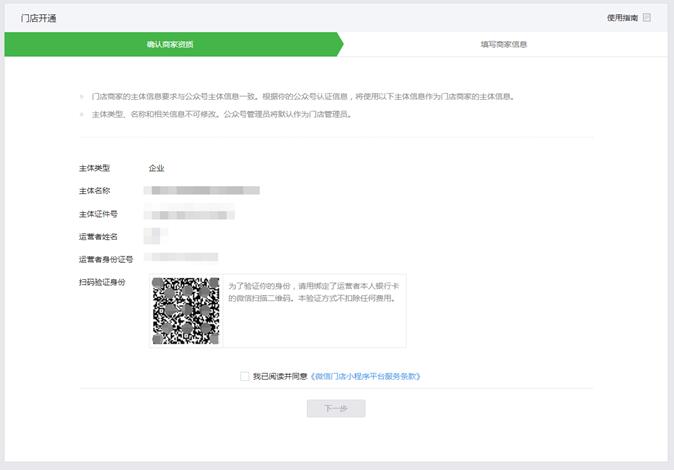Screen dimensions: 674x471
Task: Click the 扫码验证身份 label
Action: click(x=102, y=282)
